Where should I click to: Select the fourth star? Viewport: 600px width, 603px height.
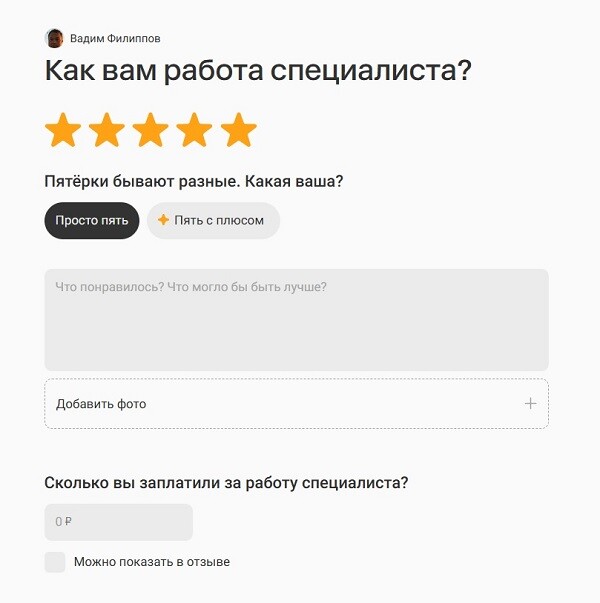coord(195,130)
